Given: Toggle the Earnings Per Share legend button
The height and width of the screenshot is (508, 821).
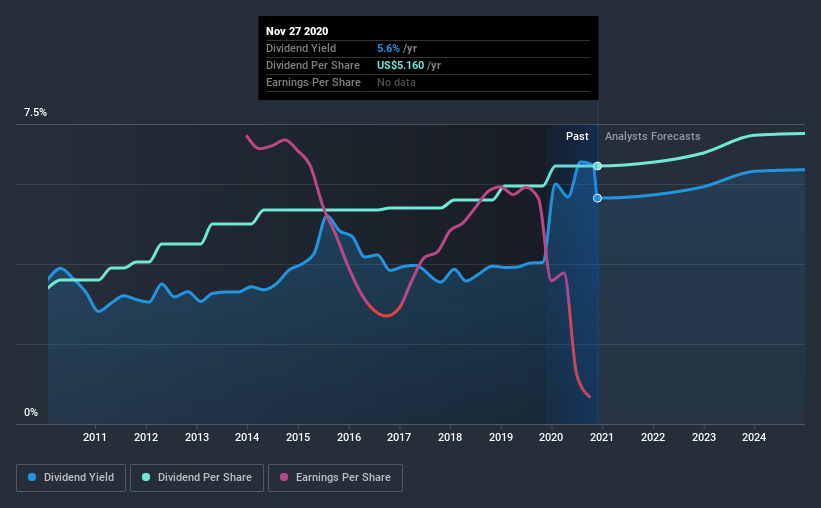Looking at the screenshot, I should (335, 478).
